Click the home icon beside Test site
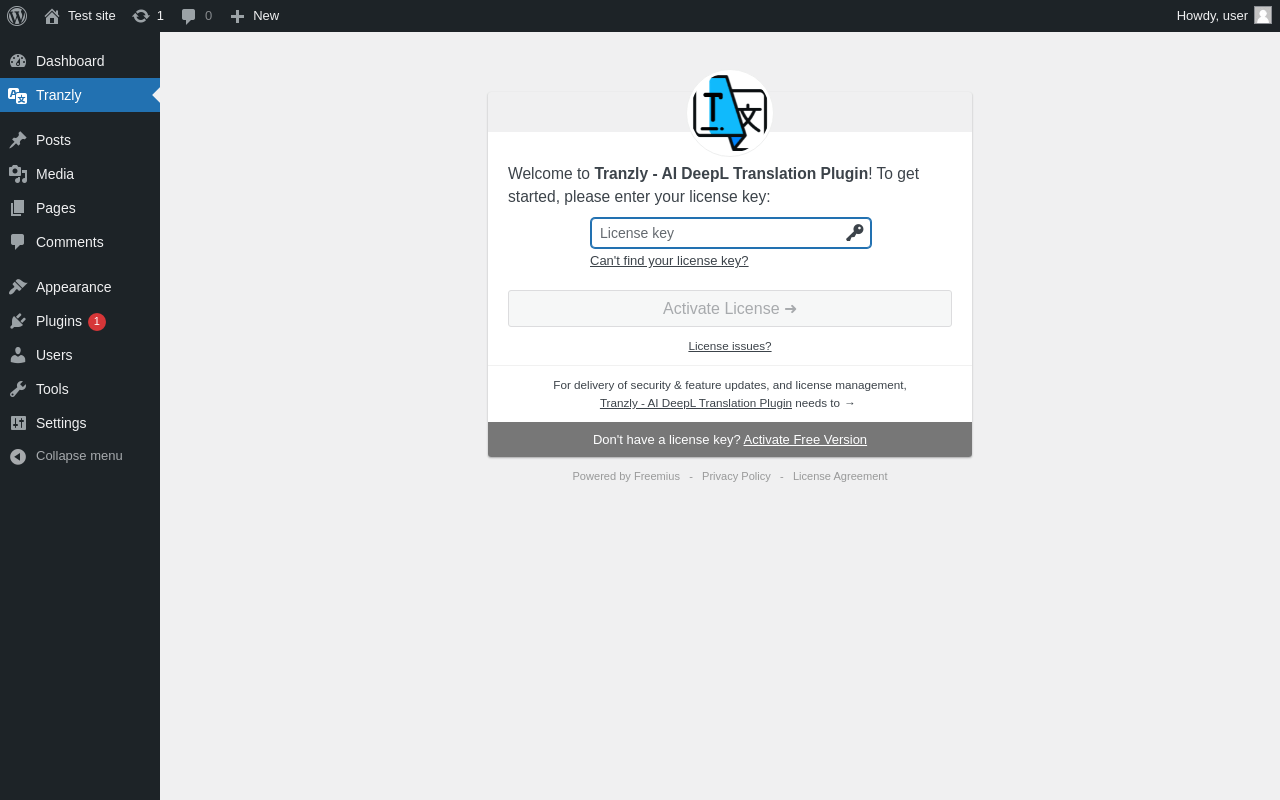Screen dimensions: 1280x800 click(52, 16)
